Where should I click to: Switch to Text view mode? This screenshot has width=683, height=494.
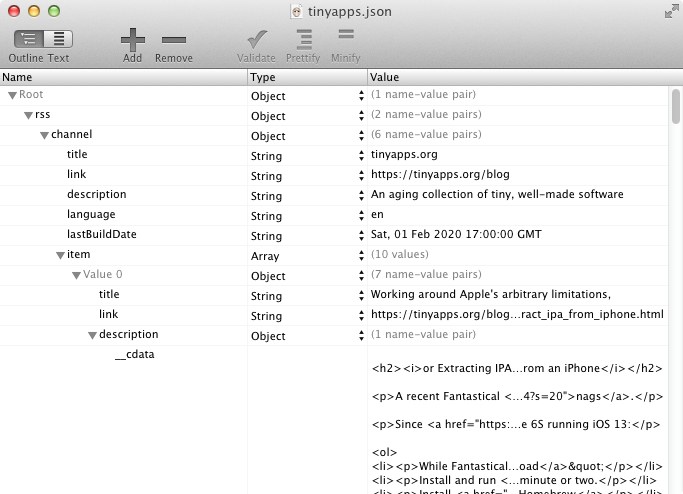[x=58, y=40]
